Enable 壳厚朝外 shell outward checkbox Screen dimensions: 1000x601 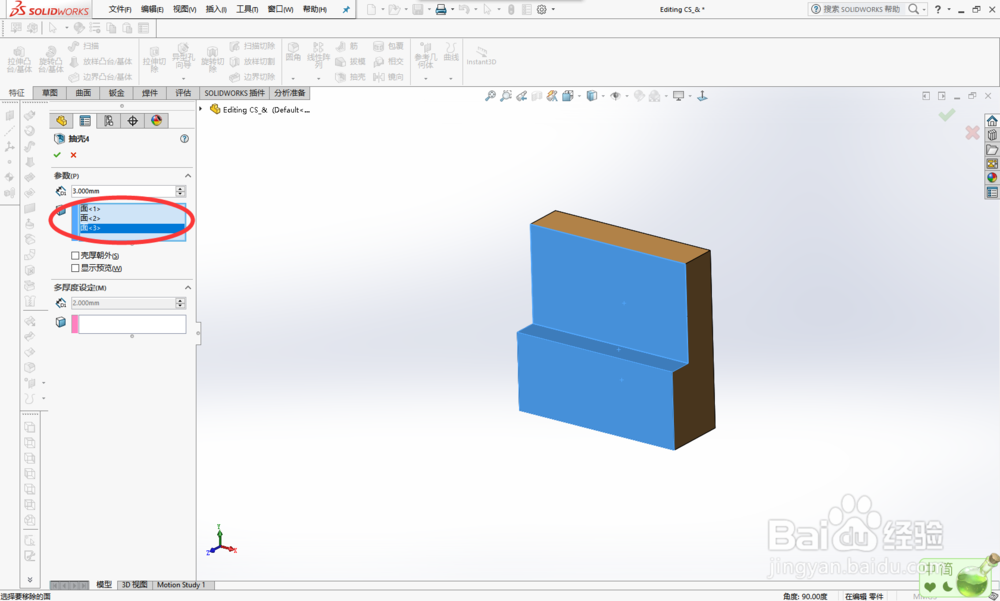click(75, 255)
